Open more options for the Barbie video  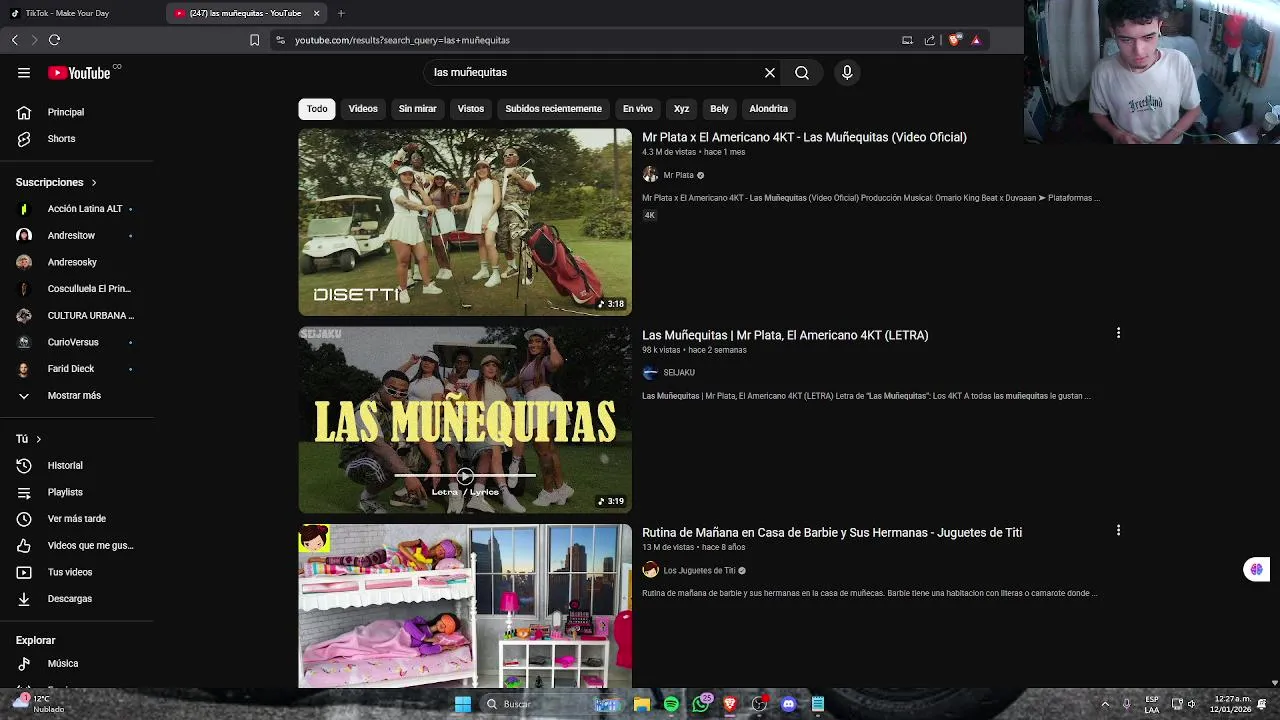tap(1118, 530)
